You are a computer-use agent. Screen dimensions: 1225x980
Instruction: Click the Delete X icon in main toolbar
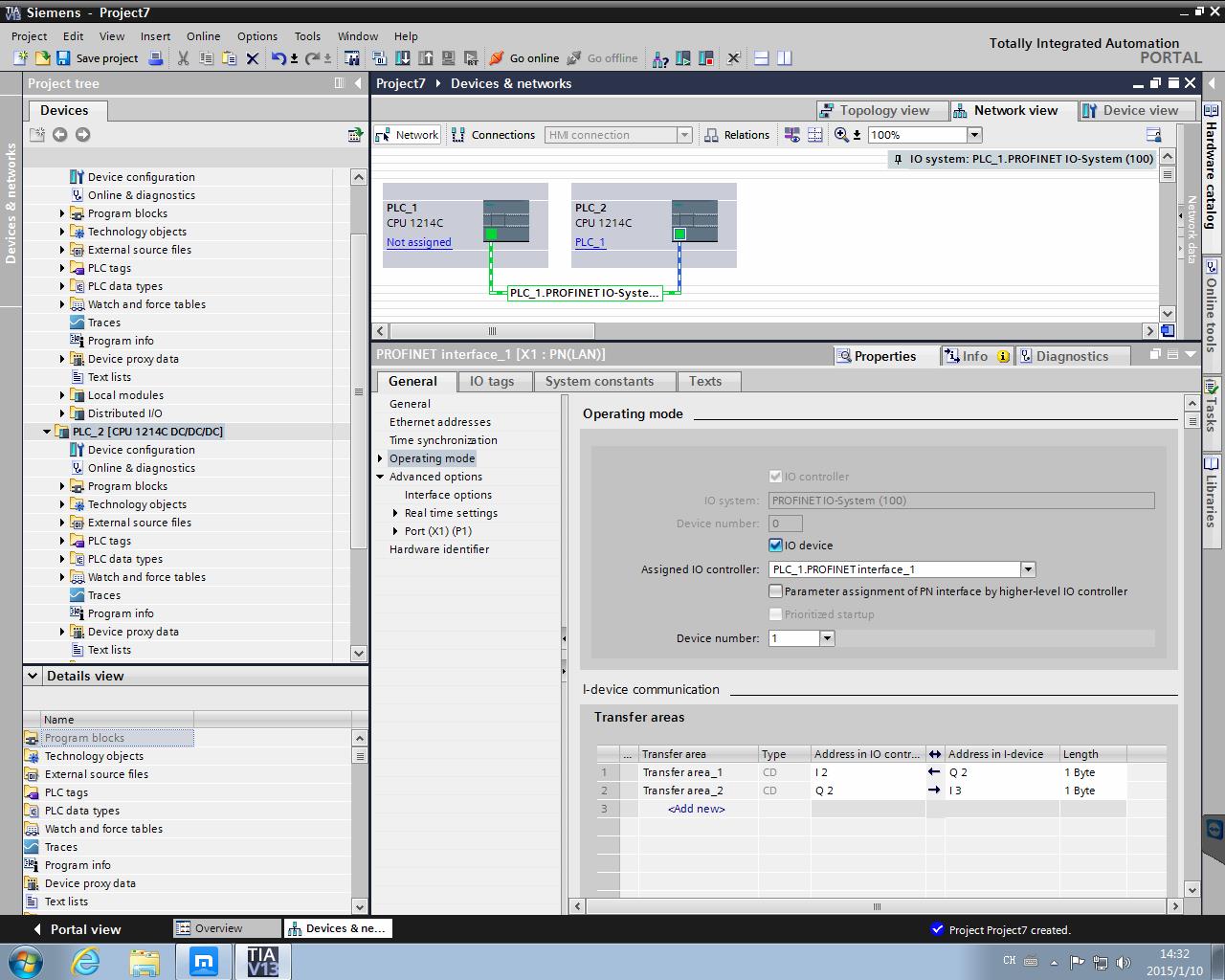coord(253,58)
